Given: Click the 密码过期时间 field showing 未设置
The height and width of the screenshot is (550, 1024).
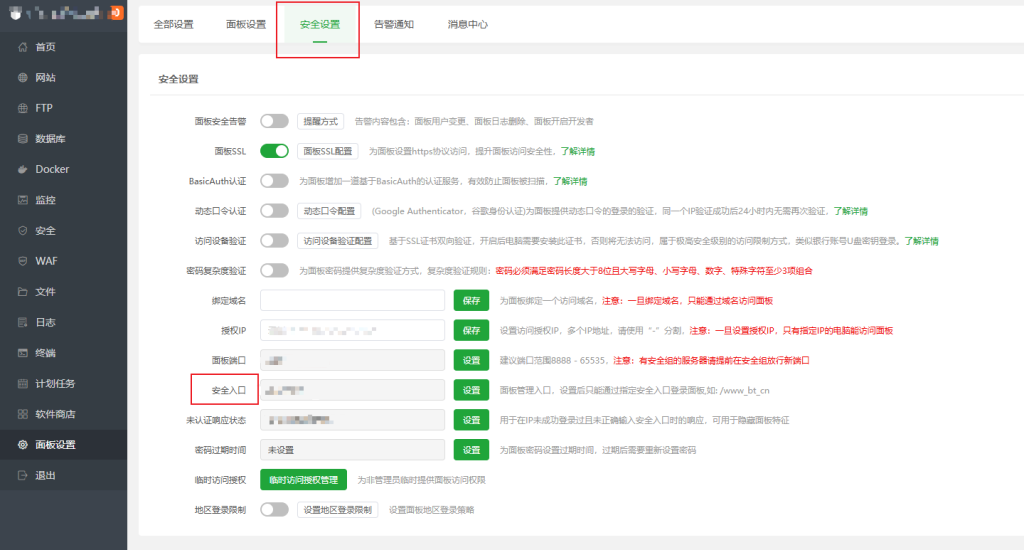Looking at the screenshot, I should coord(353,450).
